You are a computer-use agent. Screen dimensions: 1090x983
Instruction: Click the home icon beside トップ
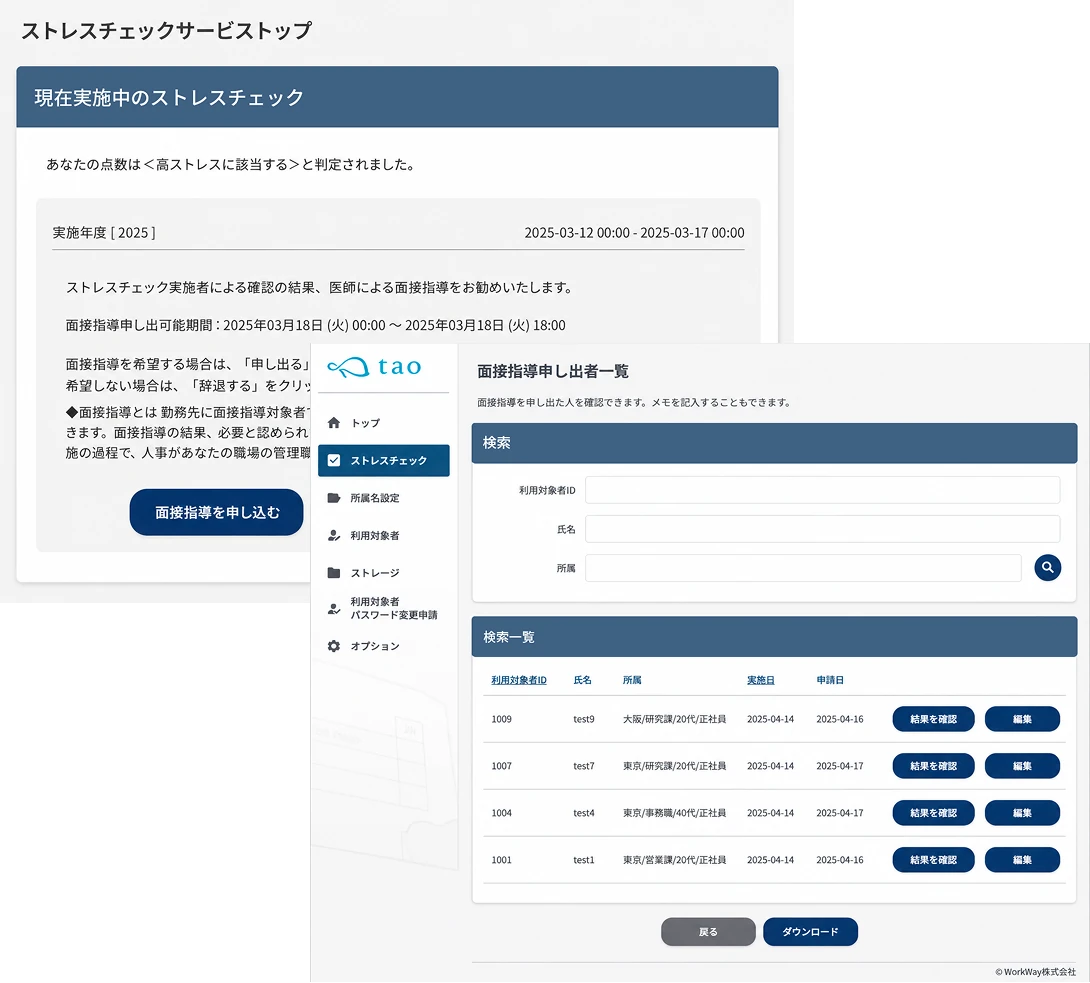tap(334, 423)
